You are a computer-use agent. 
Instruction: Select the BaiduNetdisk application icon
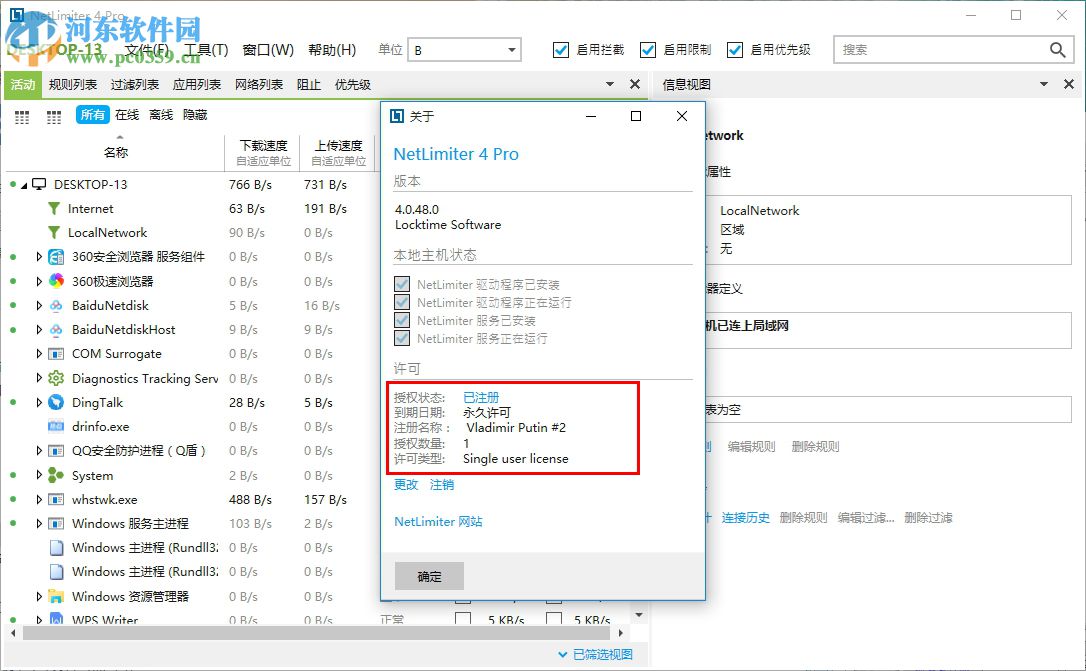click(55, 305)
